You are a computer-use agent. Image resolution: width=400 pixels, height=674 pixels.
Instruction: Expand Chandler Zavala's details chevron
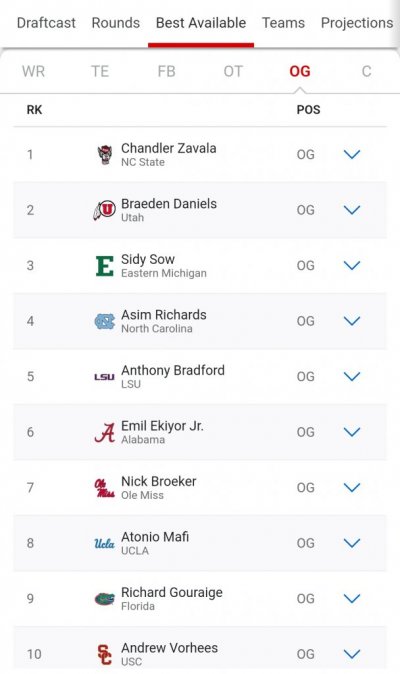click(352, 154)
